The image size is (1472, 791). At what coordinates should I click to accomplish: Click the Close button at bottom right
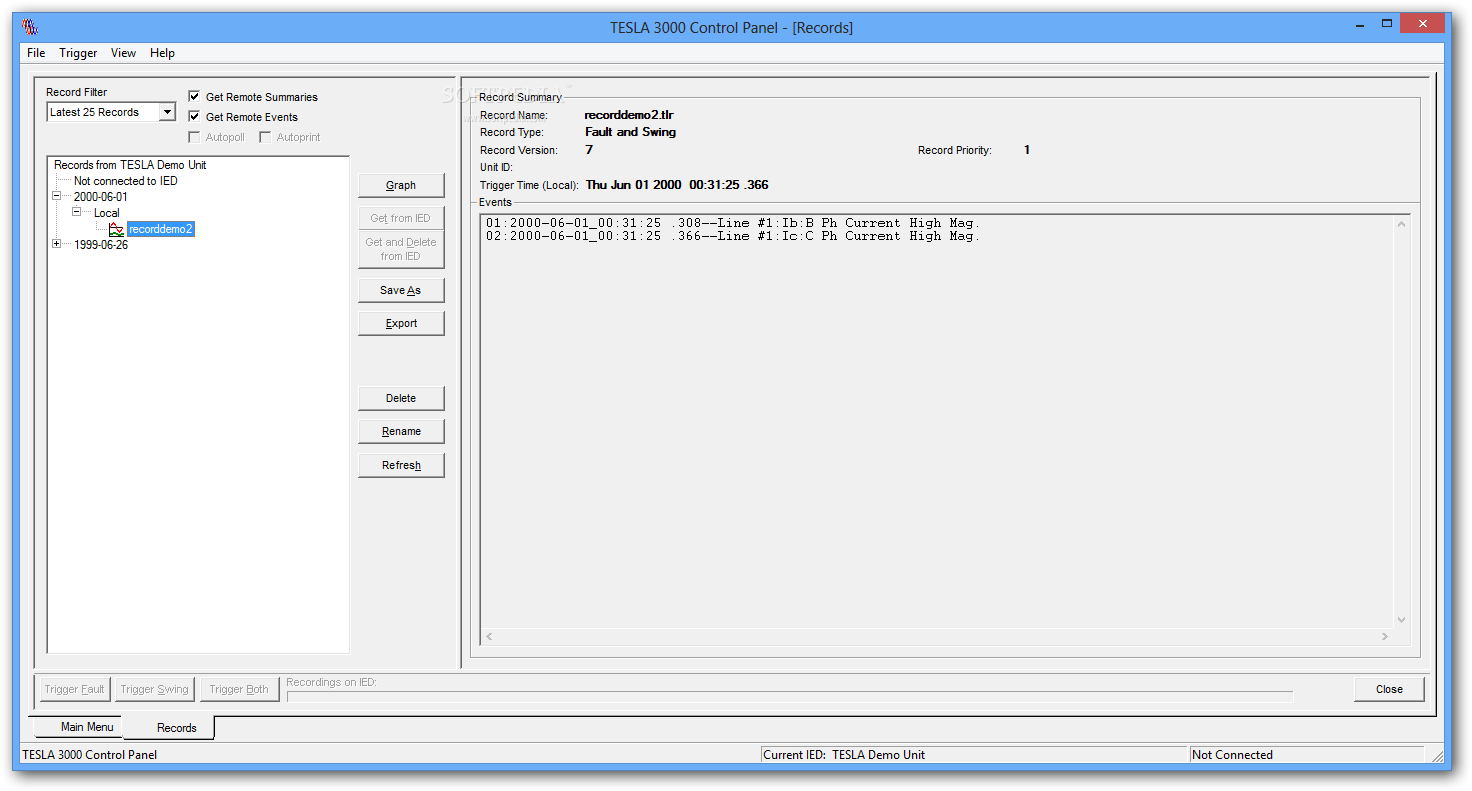click(x=1389, y=689)
